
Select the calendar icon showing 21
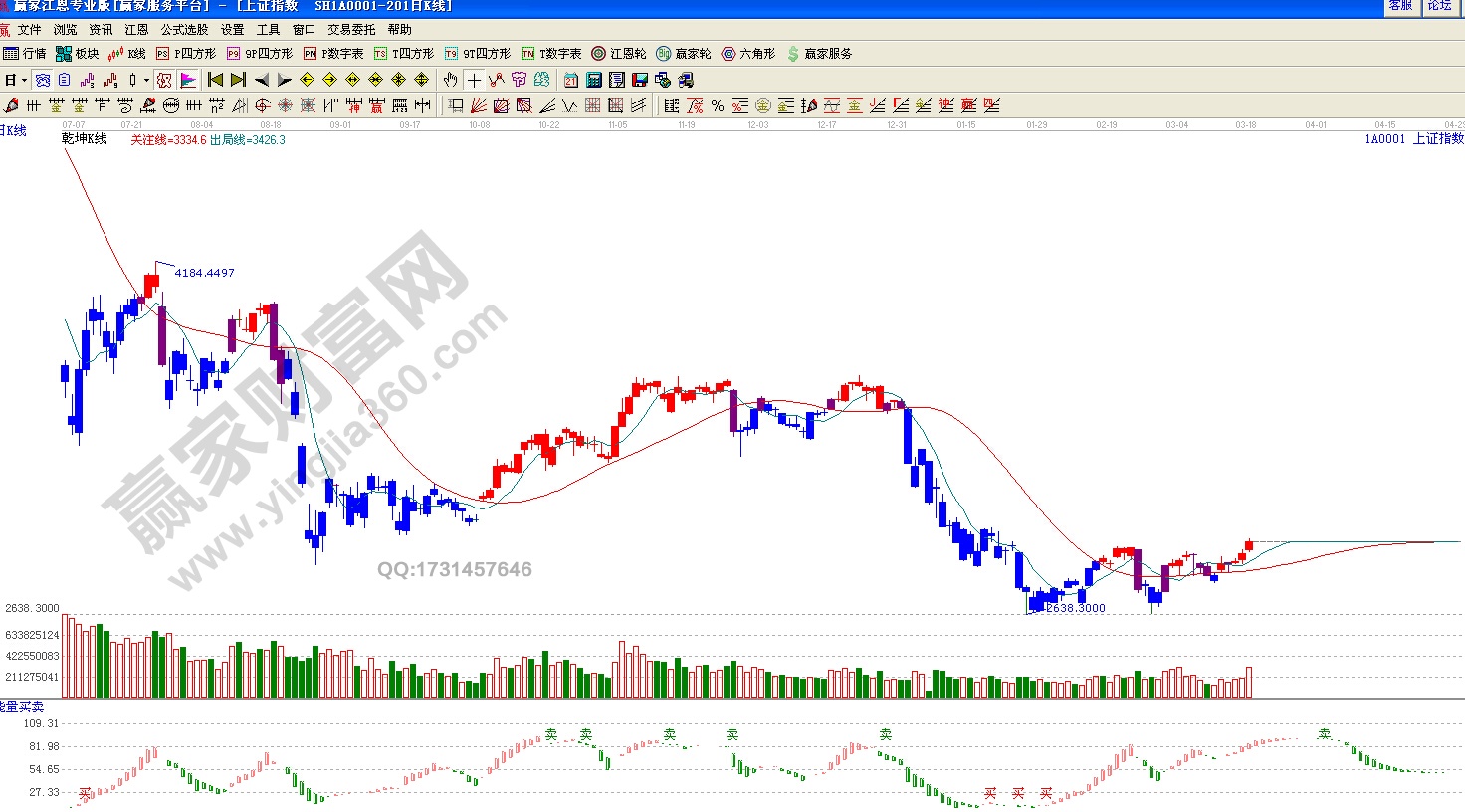click(571, 80)
